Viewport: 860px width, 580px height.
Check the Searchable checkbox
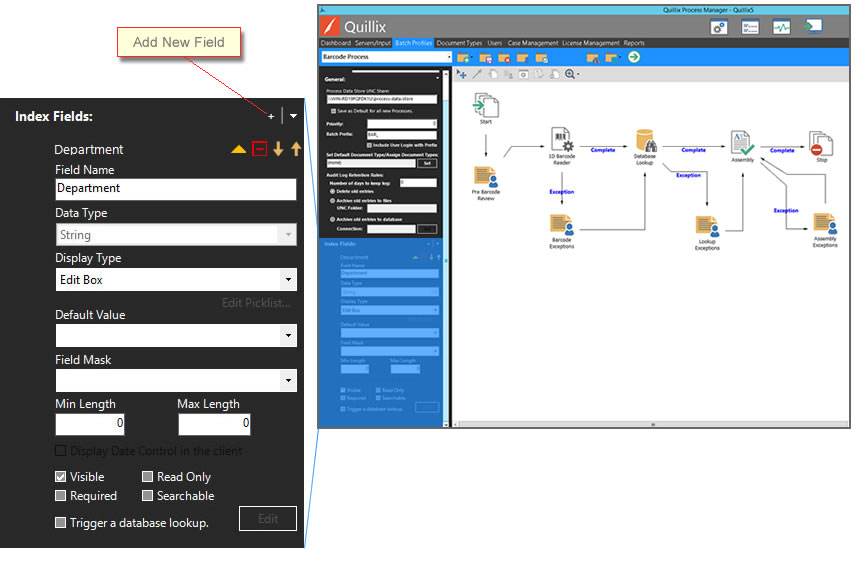(x=148, y=496)
